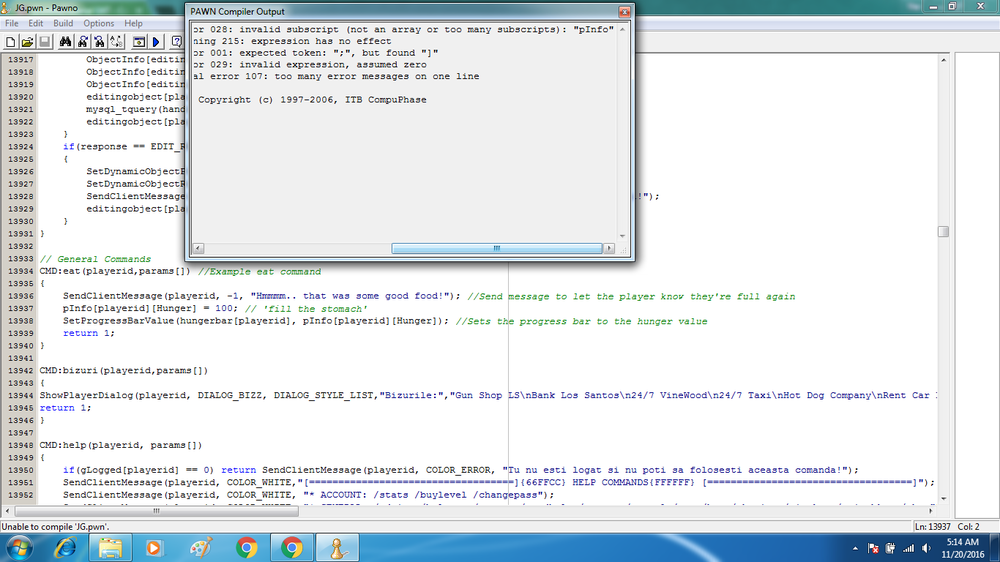Click the '* ACCOUNT: /stats /buylevel' line
Viewport: 1000px width, 562px height.
(x=309, y=495)
